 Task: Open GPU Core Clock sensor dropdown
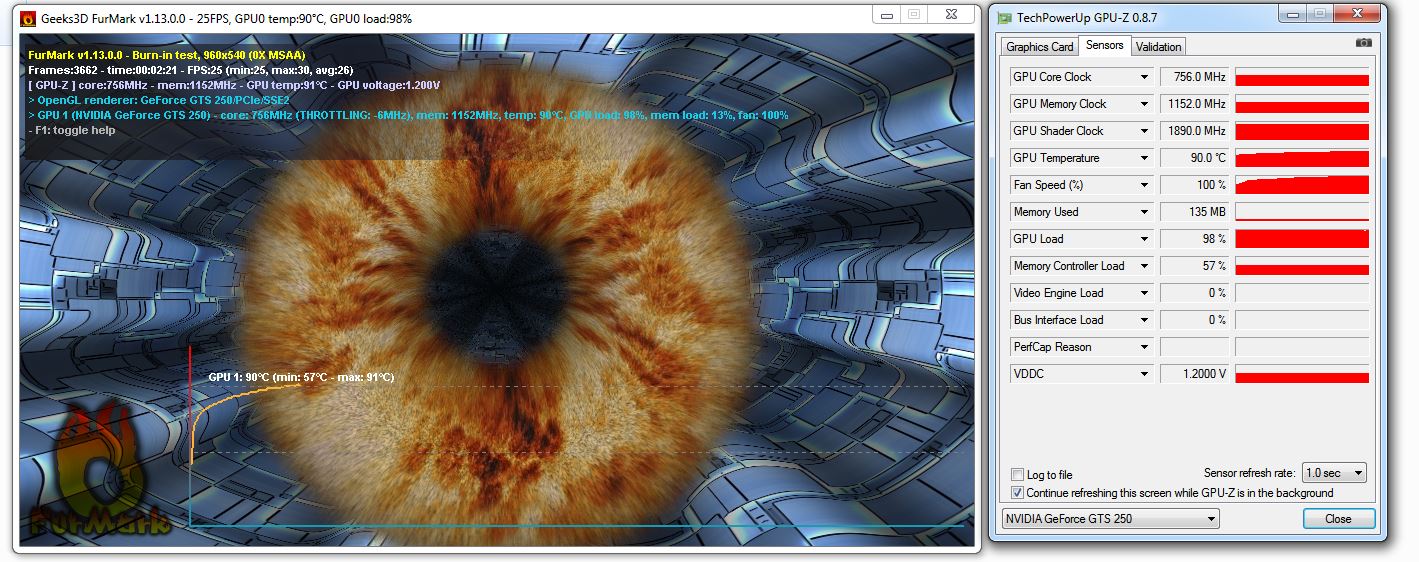pyautogui.click(x=1145, y=77)
